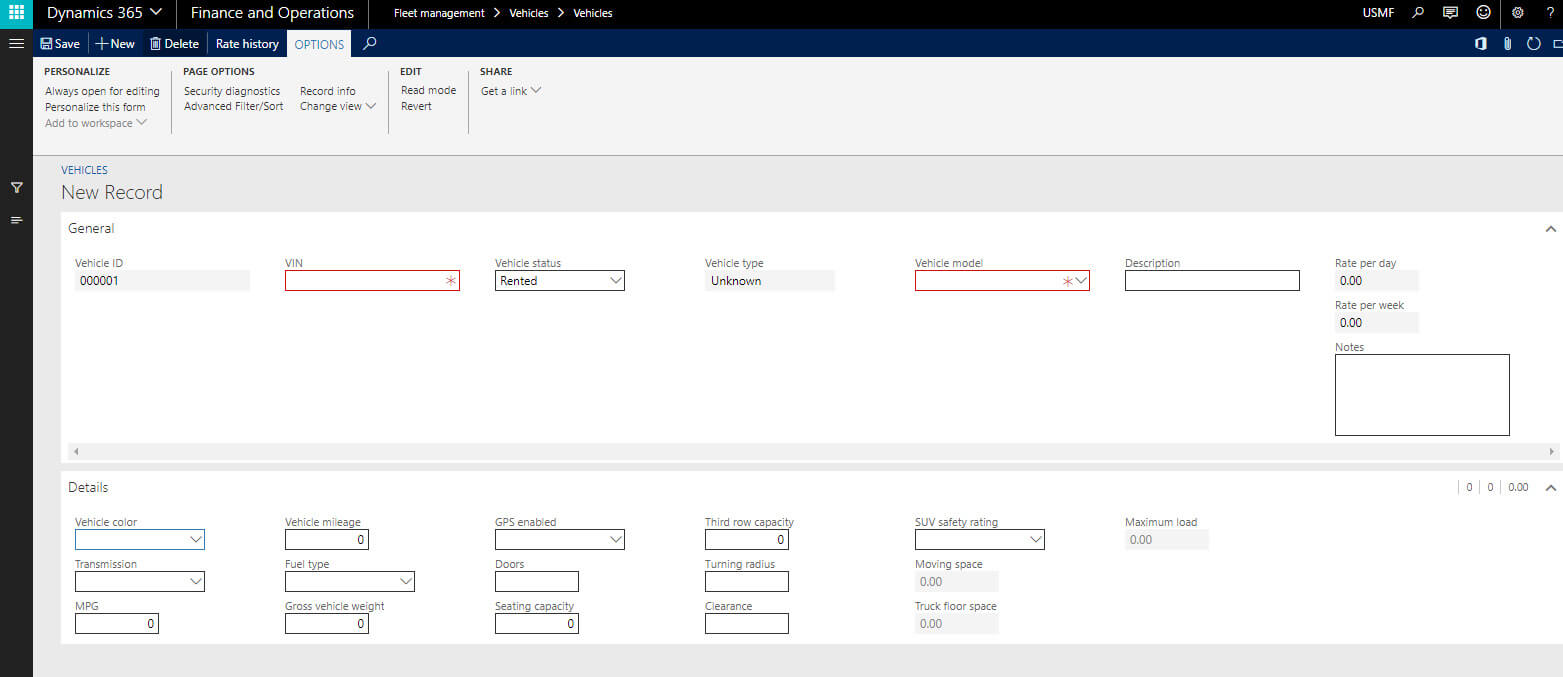Click the Description field
Screen dimensions: 1563x677
pos(1212,281)
